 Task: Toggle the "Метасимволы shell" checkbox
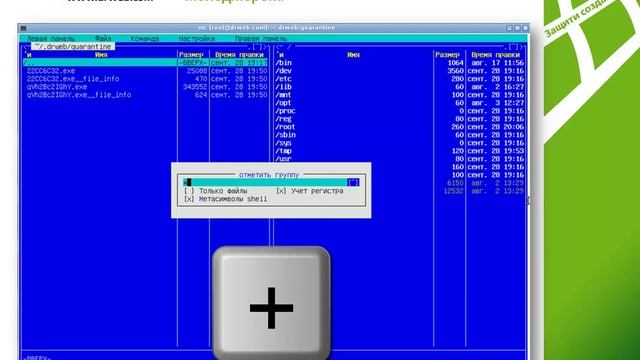pos(189,199)
